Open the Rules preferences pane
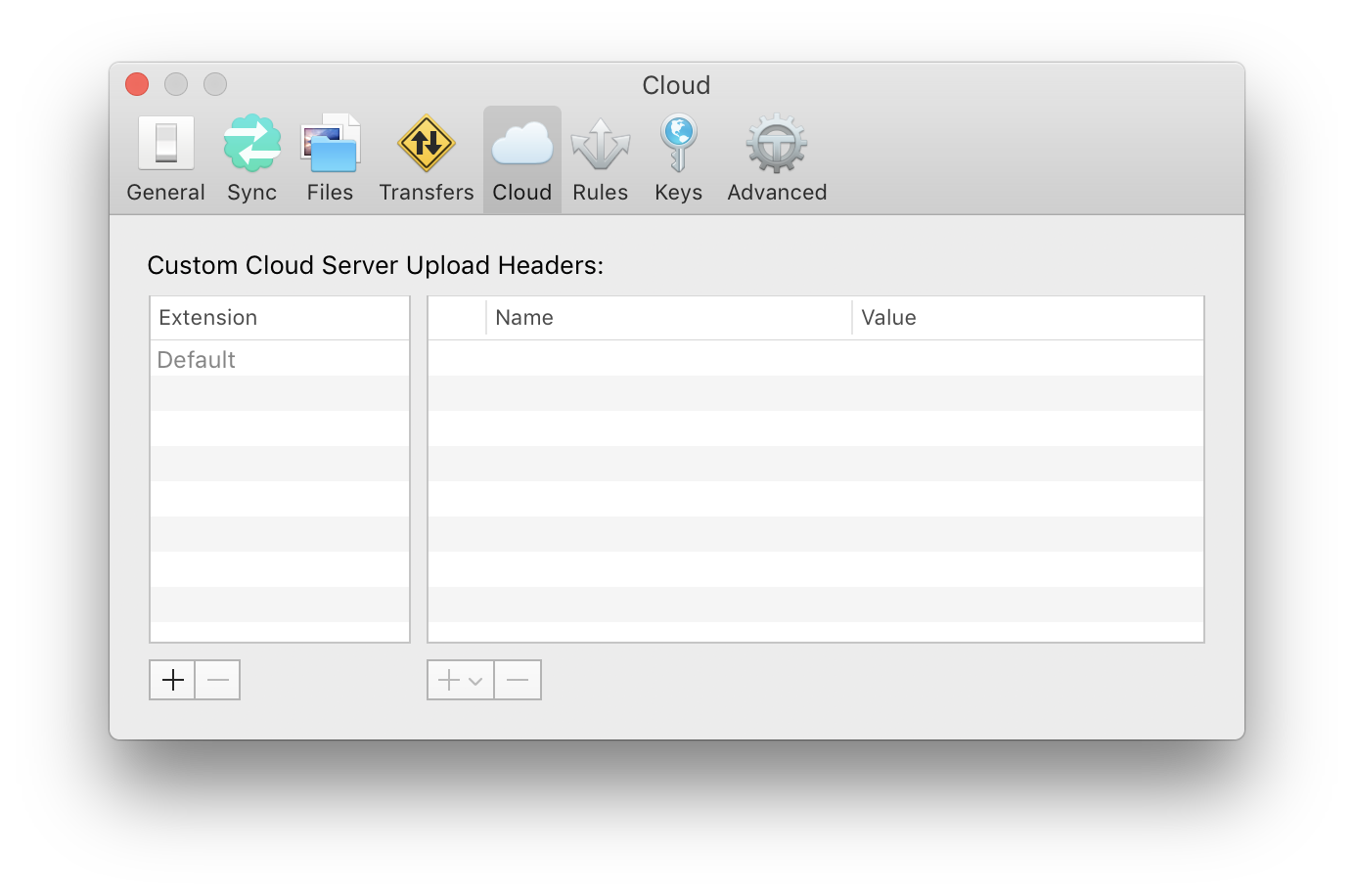This screenshot has height=896, width=1354. [x=601, y=159]
